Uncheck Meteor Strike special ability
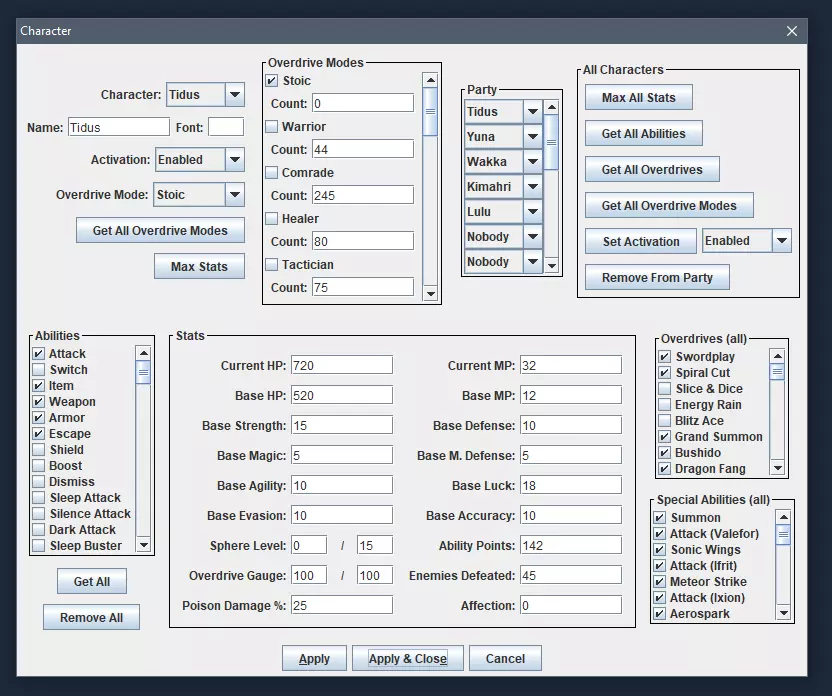Image resolution: width=832 pixels, height=696 pixels. click(x=660, y=582)
